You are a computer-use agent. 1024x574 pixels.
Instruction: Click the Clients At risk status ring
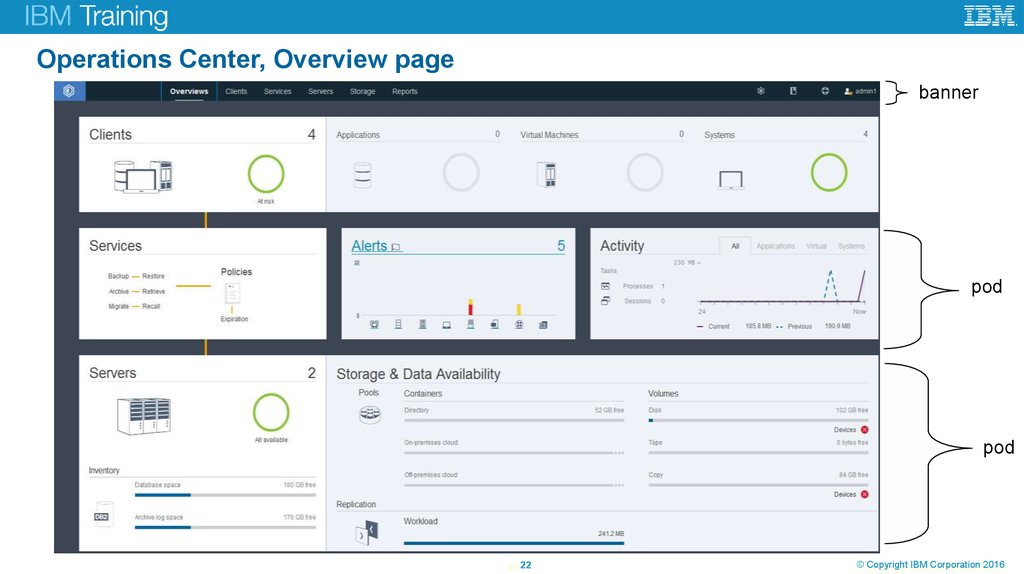(x=266, y=174)
